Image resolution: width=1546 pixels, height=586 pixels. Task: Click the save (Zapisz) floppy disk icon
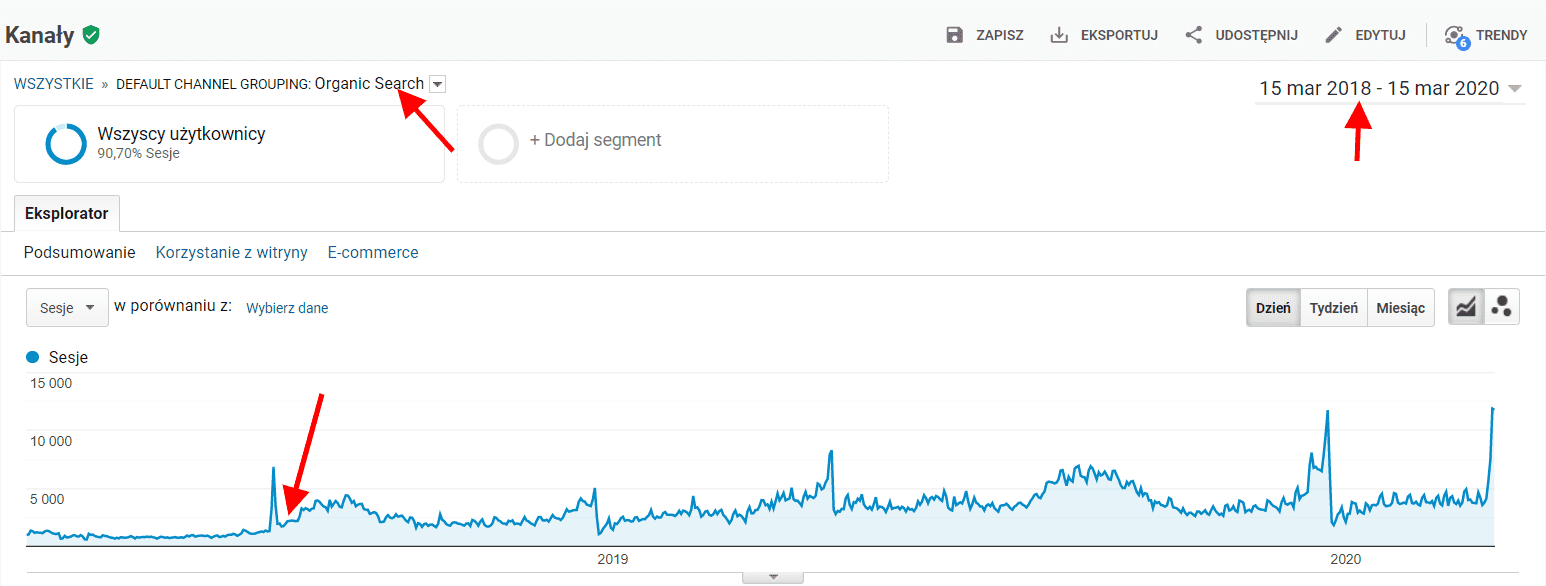(x=955, y=35)
